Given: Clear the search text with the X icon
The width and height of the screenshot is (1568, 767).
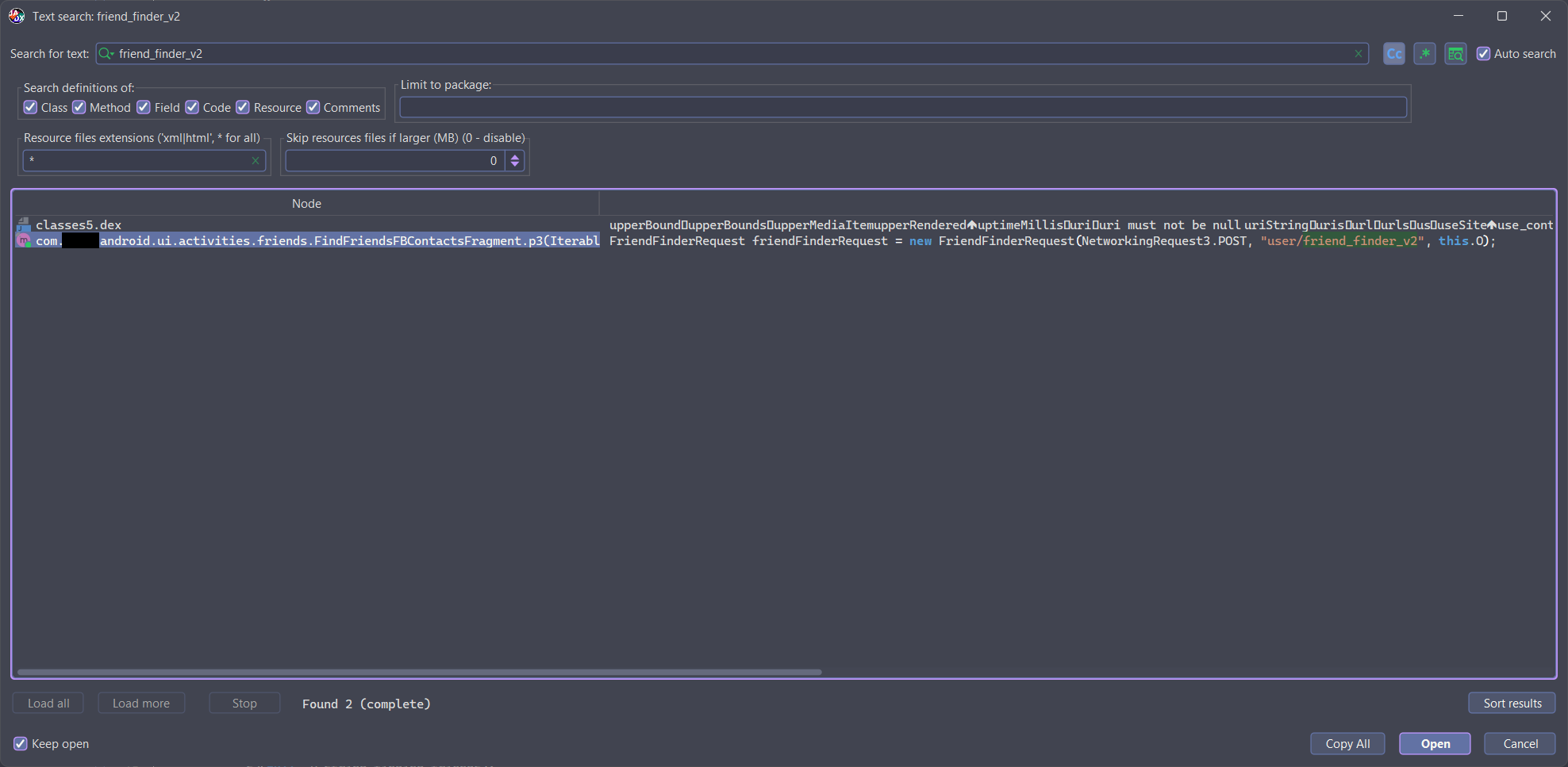Looking at the screenshot, I should click(1359, 54).
